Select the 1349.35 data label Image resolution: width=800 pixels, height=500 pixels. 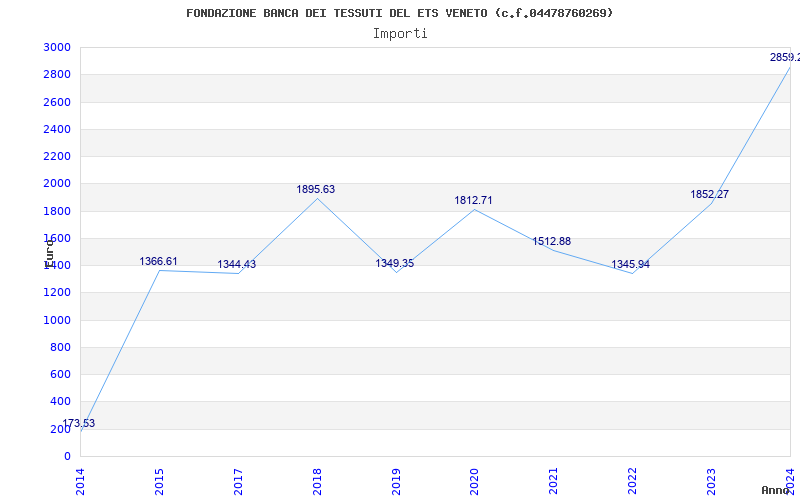click(x=395, y=263)
